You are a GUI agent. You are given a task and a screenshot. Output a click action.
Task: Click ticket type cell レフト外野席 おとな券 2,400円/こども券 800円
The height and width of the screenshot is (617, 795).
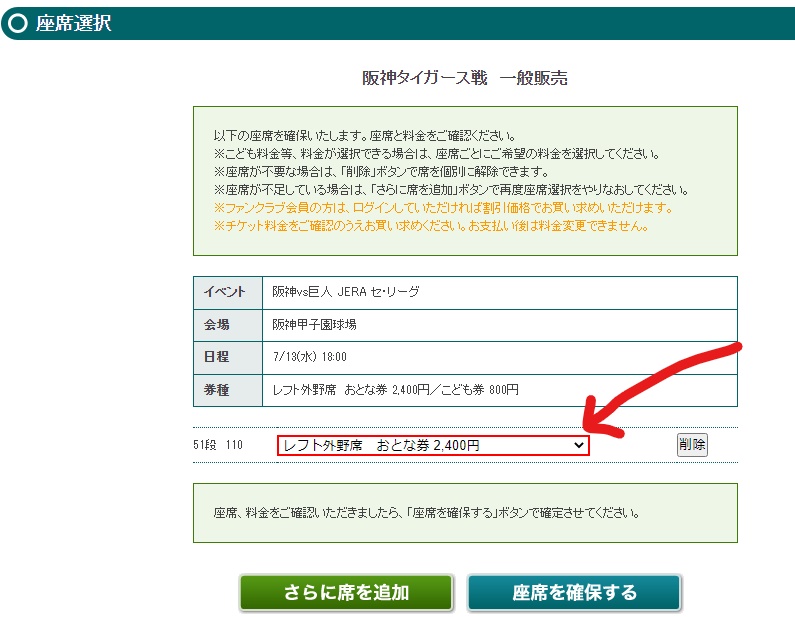[x=499, y=390]
